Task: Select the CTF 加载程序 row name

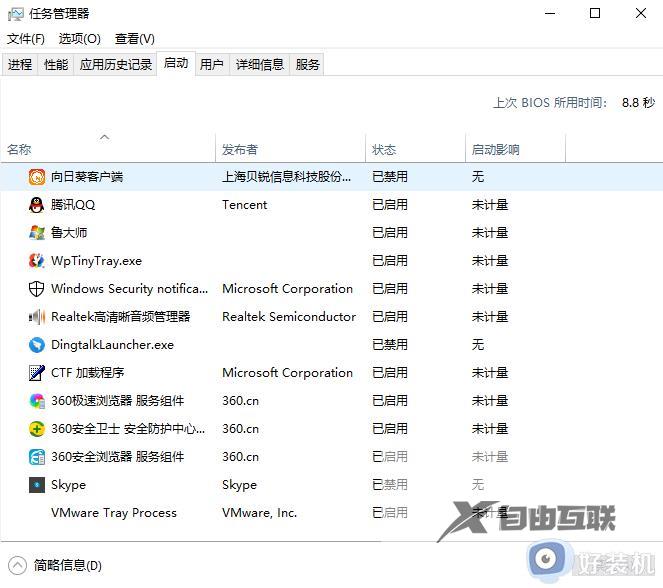Action: (88, 373)
